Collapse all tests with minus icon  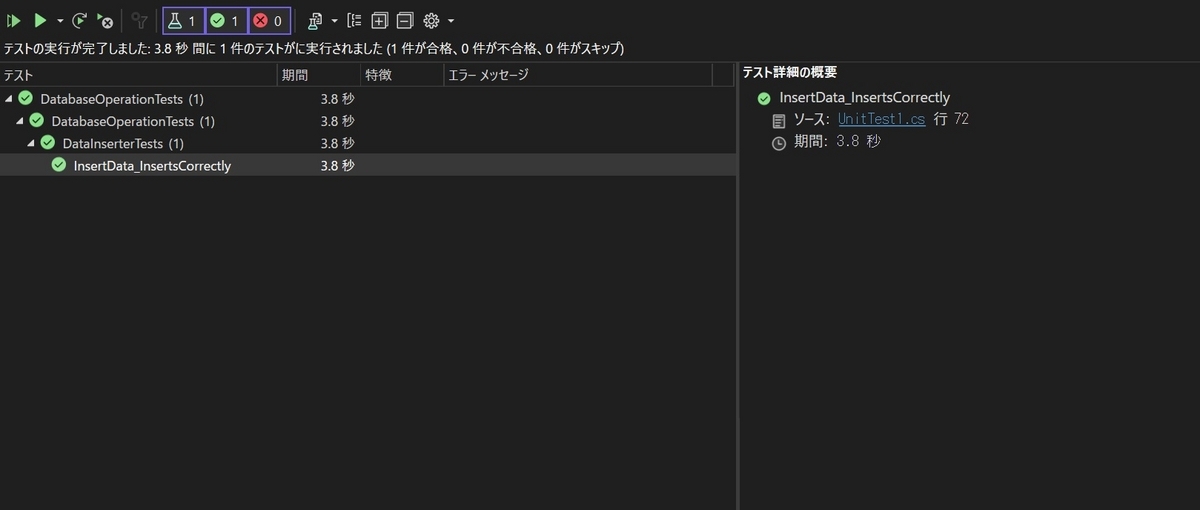[x=405, y=20]
